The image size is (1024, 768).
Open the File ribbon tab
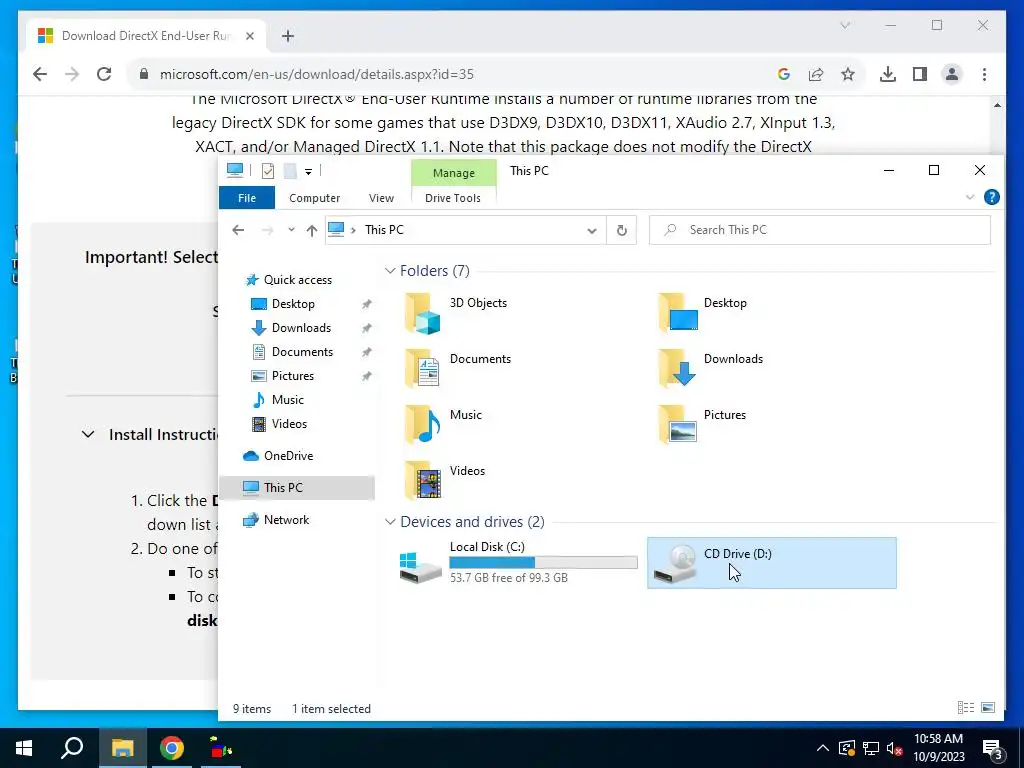pyautogui.click(x=247, y=198)
